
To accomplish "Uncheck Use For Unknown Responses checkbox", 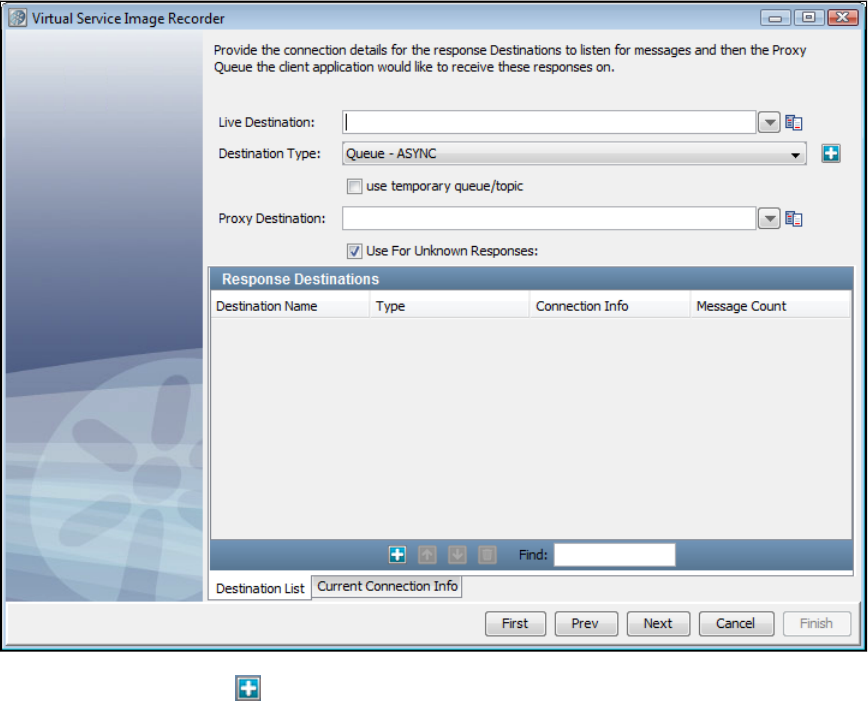I will 354,251.
